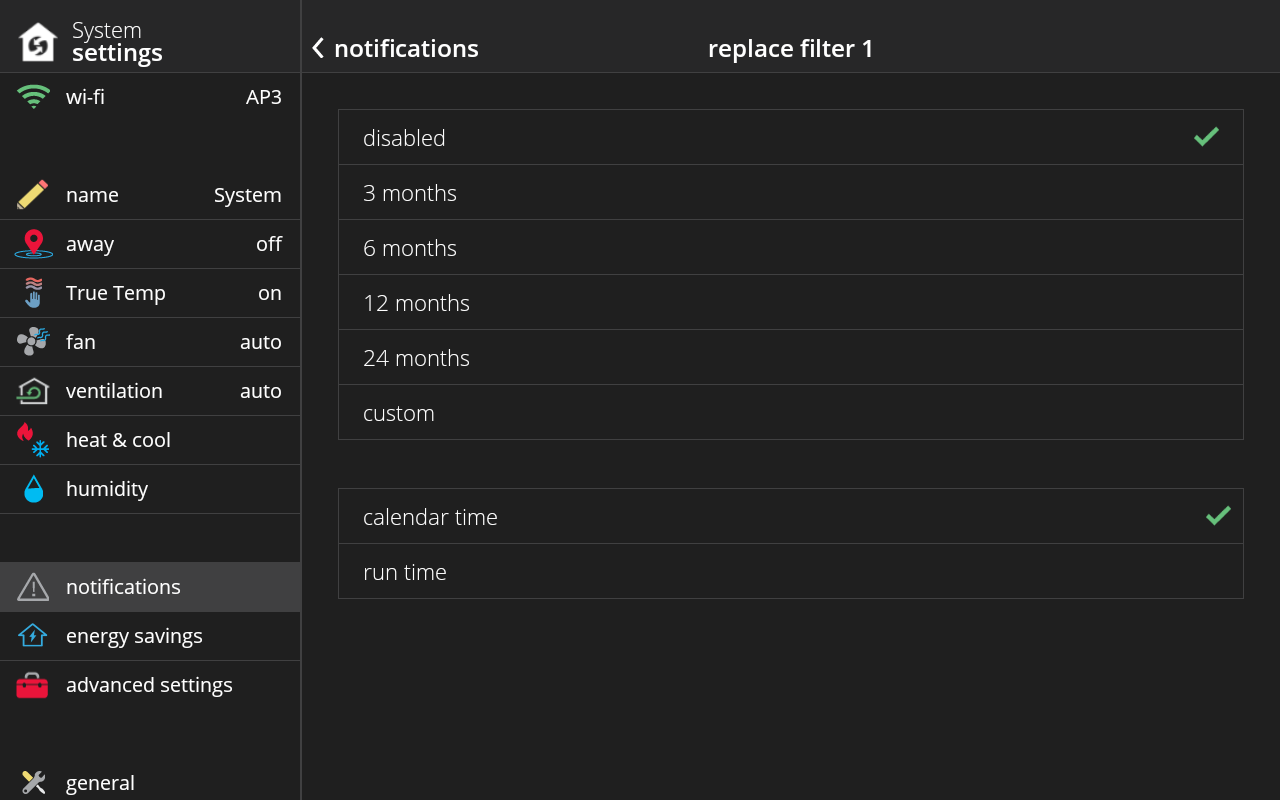Click the wrench and screwdriver general icon

(33, 782)
